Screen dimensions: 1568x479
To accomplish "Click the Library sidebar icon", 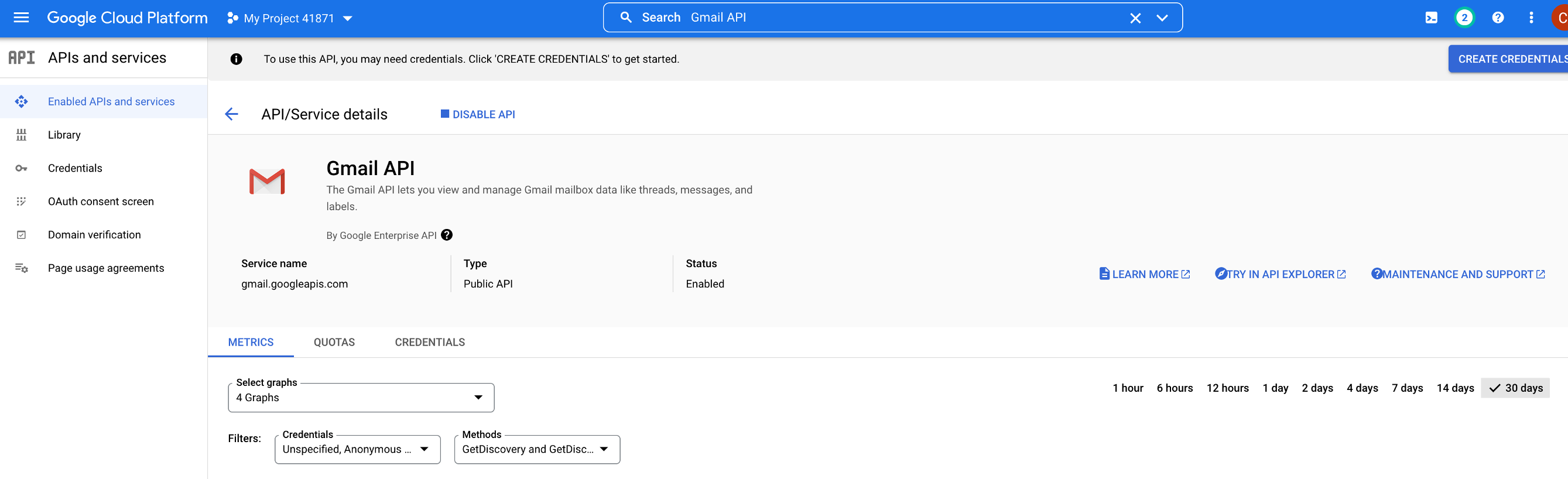I will tap(21, 135).
